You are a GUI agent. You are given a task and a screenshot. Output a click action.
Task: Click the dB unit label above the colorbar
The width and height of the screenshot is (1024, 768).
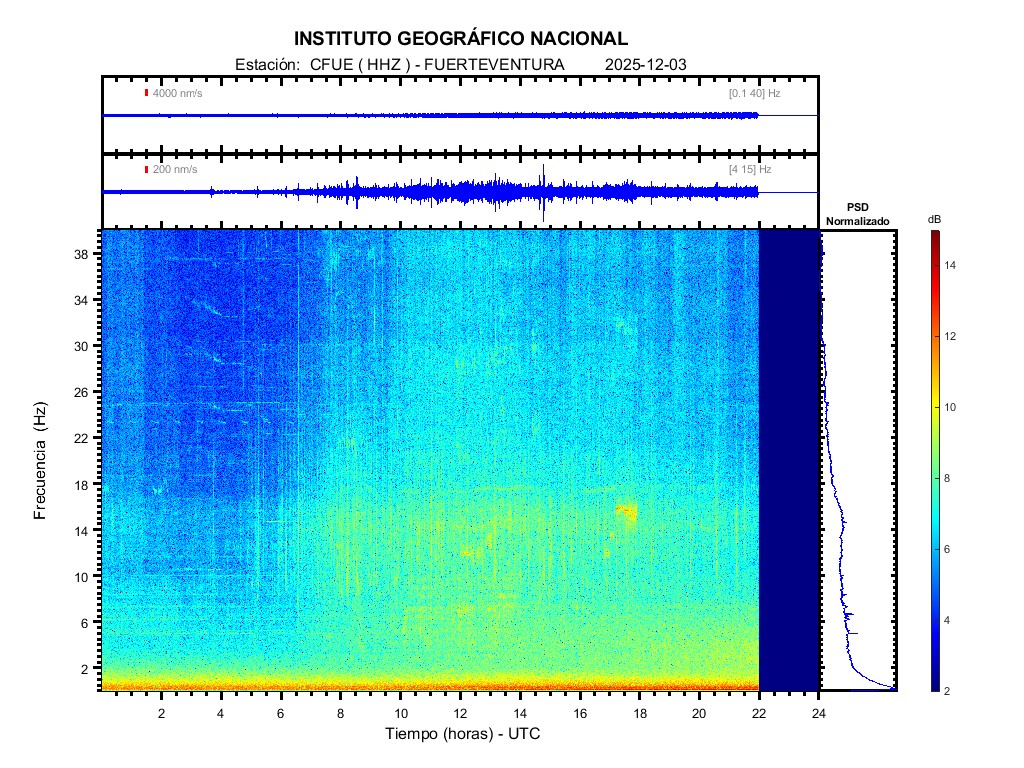coord(933,218)
